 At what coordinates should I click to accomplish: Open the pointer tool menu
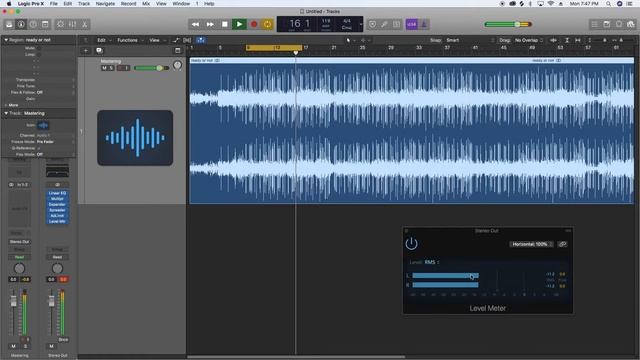(350, 40)
